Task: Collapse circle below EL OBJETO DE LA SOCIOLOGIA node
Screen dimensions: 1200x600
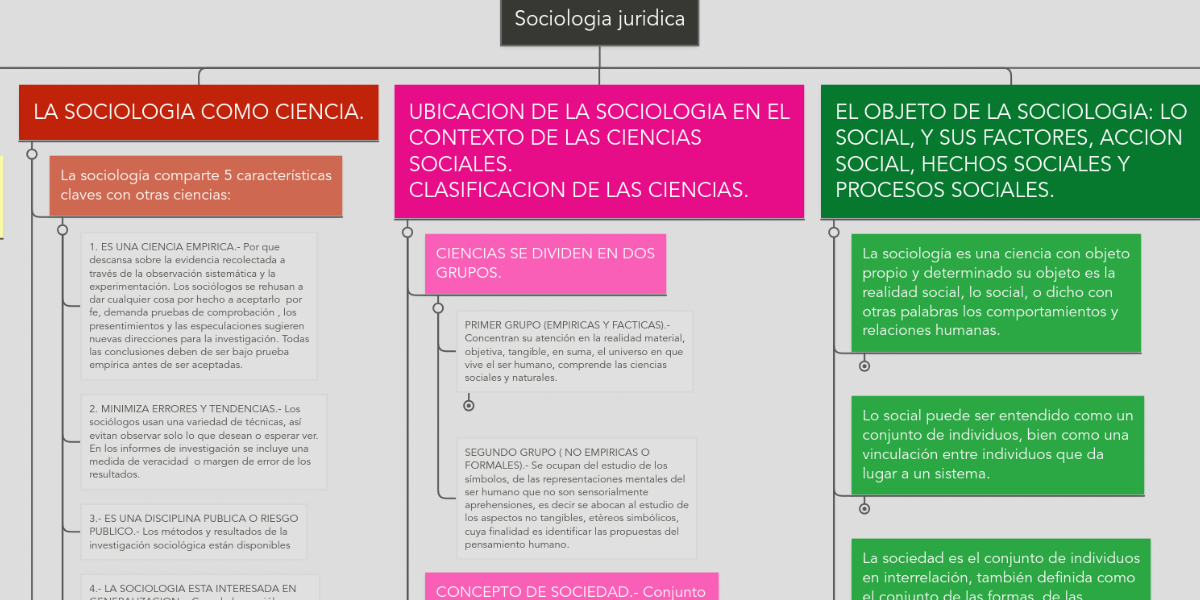Action: coord(834,232)
